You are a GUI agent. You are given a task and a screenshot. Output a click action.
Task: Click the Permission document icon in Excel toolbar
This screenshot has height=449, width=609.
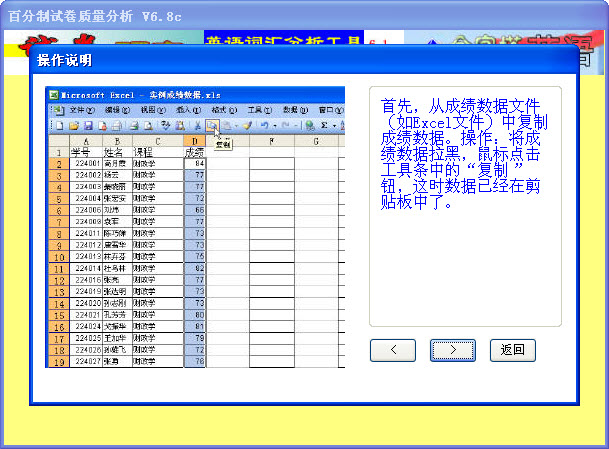[103, 125]
